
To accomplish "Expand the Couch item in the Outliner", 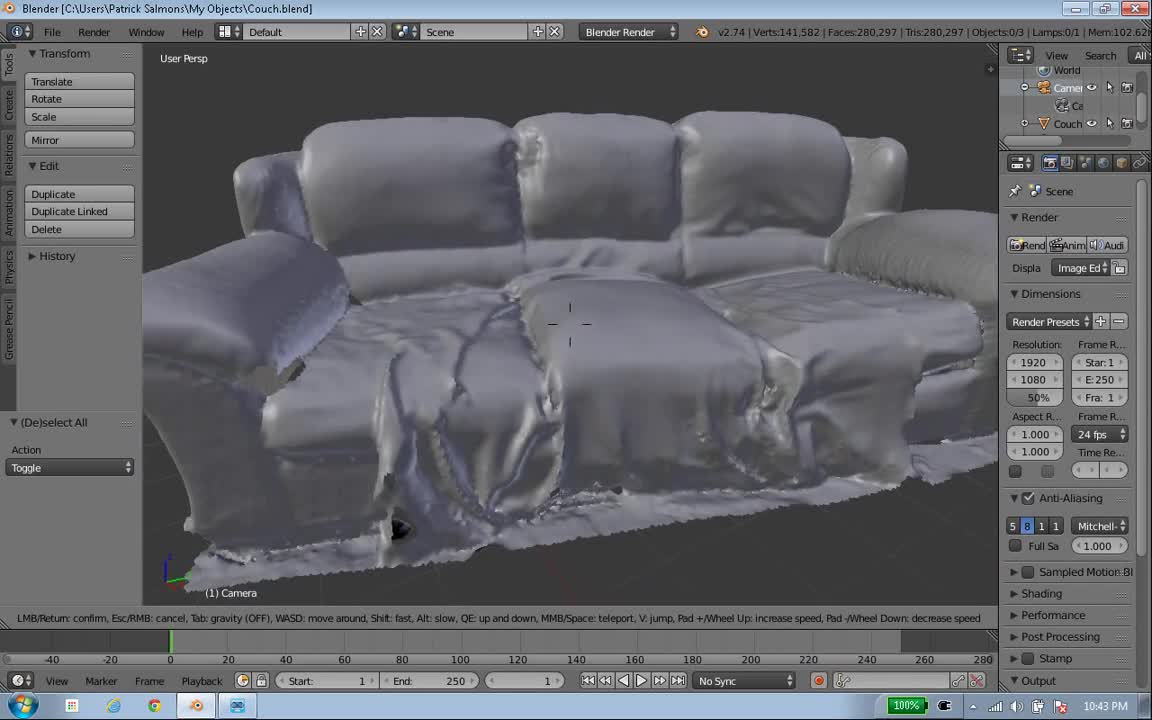I will tap(1024, 123).
